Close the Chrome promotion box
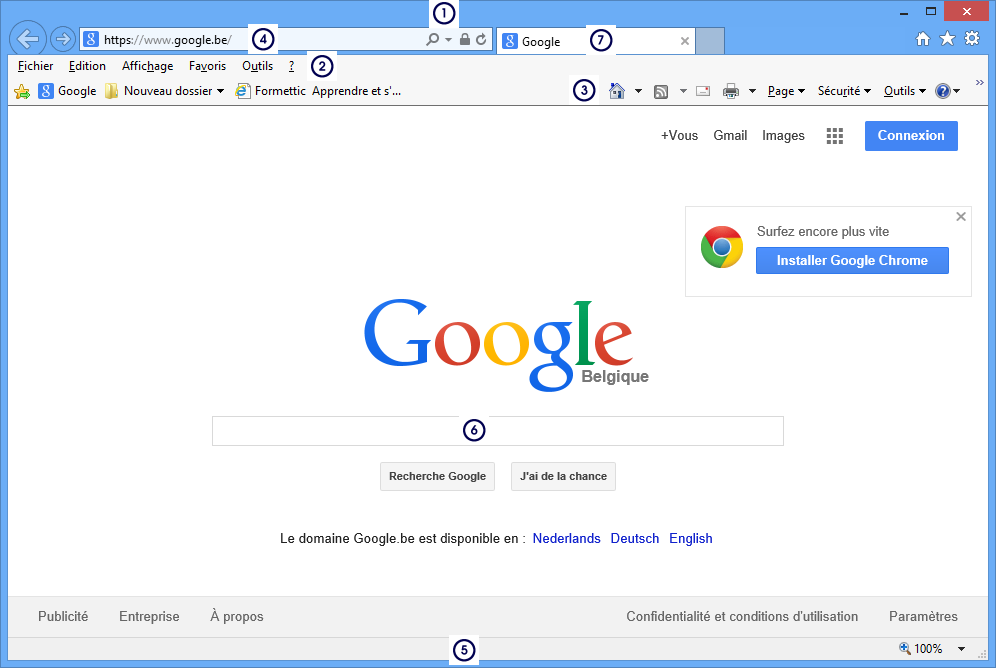 [961, 217]
